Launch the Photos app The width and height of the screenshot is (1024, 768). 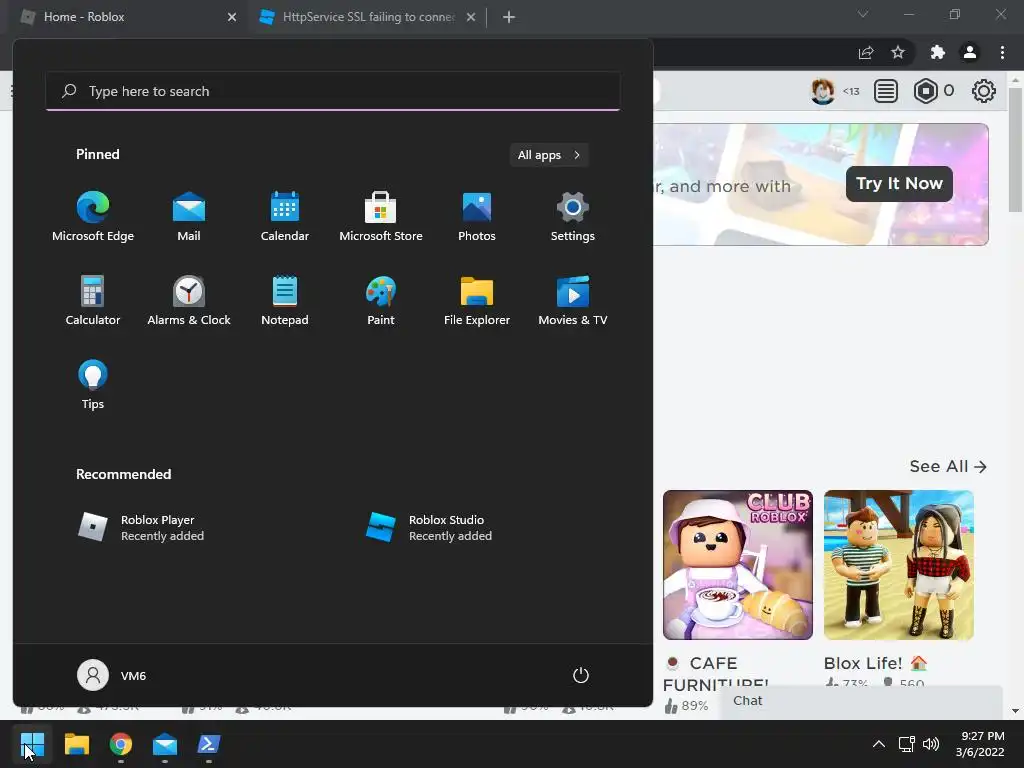[x=477, y=217]
